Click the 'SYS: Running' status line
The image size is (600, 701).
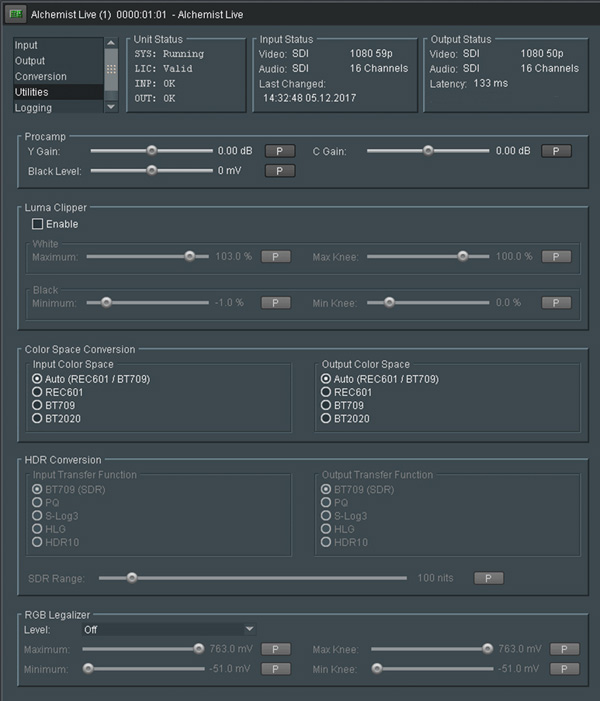[169, 54]
